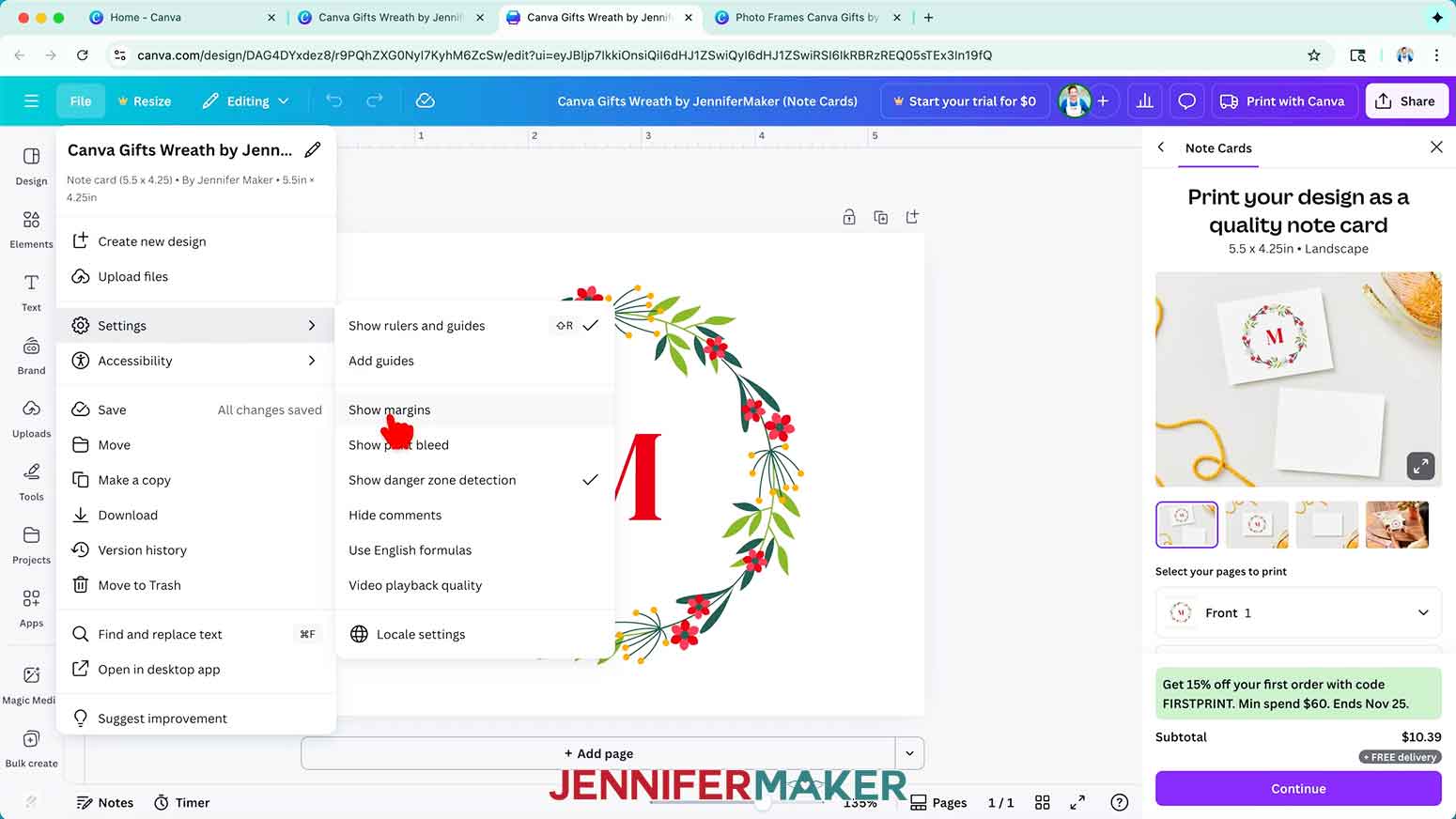Choose Upload files from menu
Image resolution: width=1456 pixels, height=819 pixels.
pos(195,276)
